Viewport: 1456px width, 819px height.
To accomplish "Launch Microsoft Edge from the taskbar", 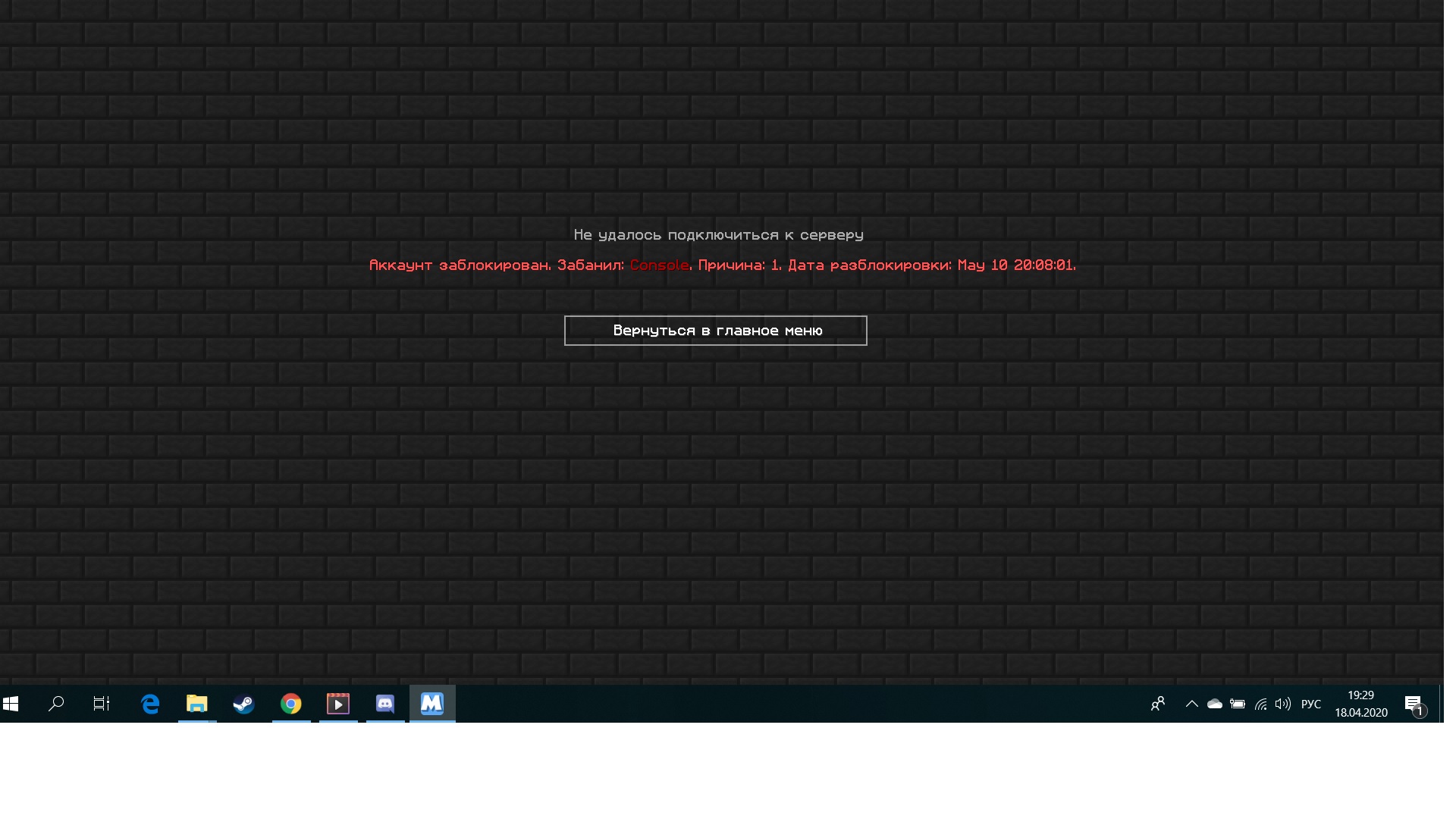I will tap(150, 704).
